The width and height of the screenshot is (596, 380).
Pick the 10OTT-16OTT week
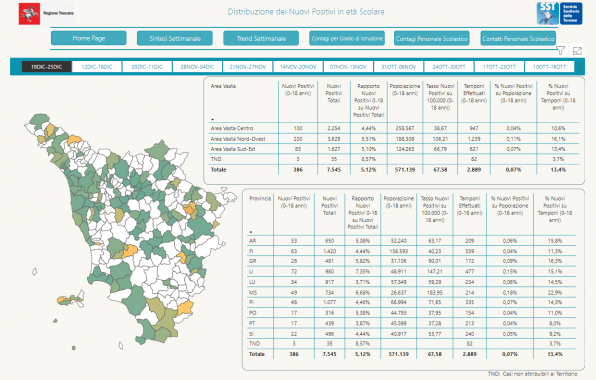pyautogui.click(x=549, y=67)
